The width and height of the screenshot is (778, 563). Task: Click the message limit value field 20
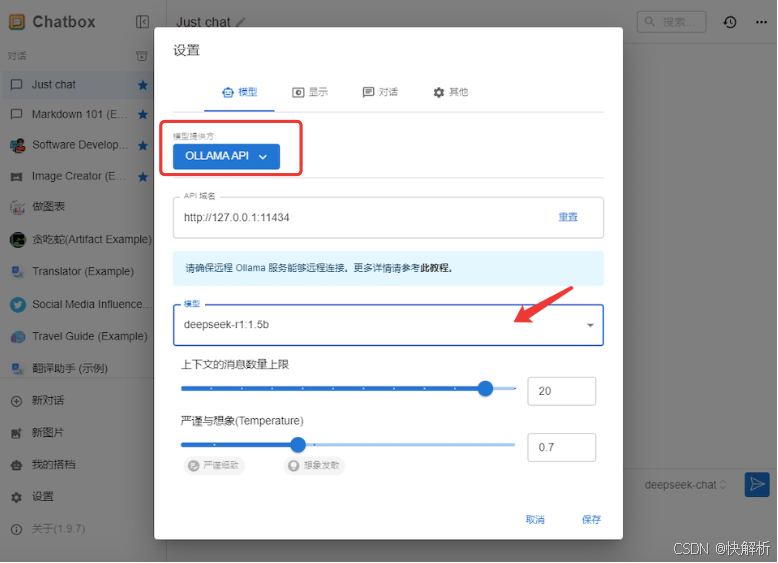click(x=561, y=391)
